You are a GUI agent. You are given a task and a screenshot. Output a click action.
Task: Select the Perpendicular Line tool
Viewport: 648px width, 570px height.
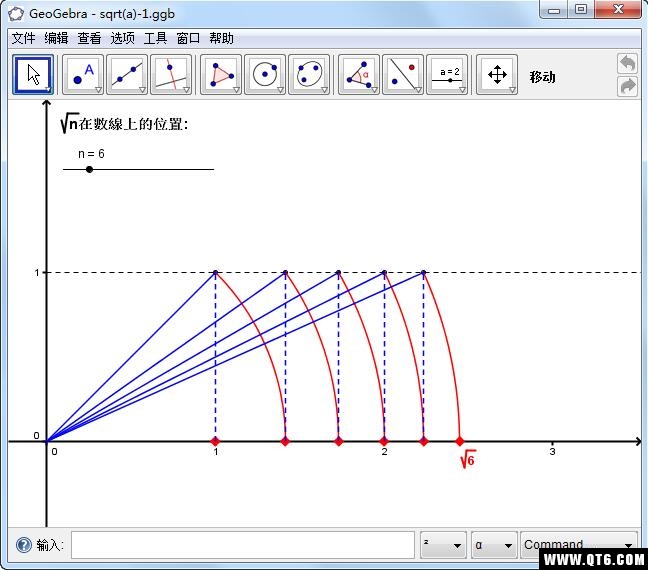pyautogui.click(x=171, y=75)
